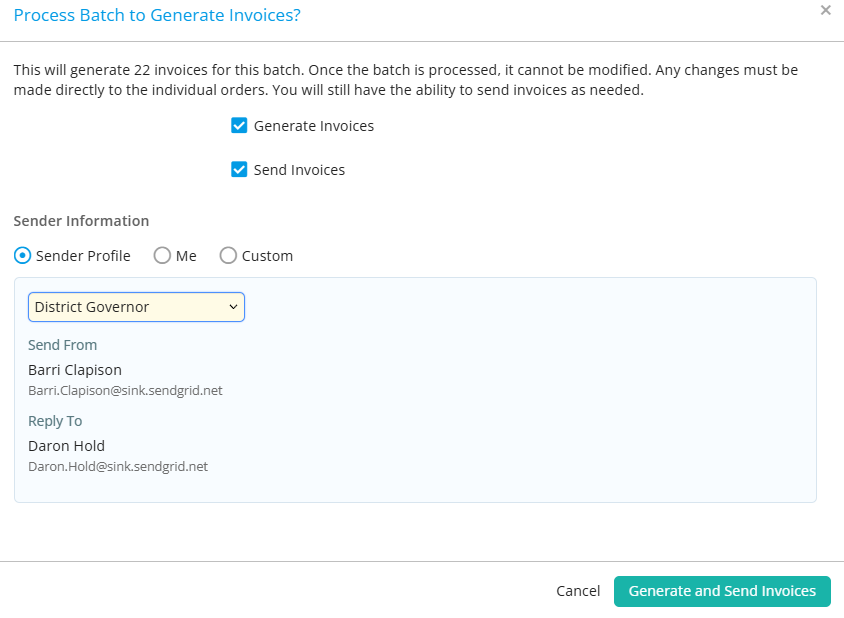The width and height of the screenshot is (844, 618).
Task: Uncheck the Generate Invoices checkbox
Action: (239, 125)
